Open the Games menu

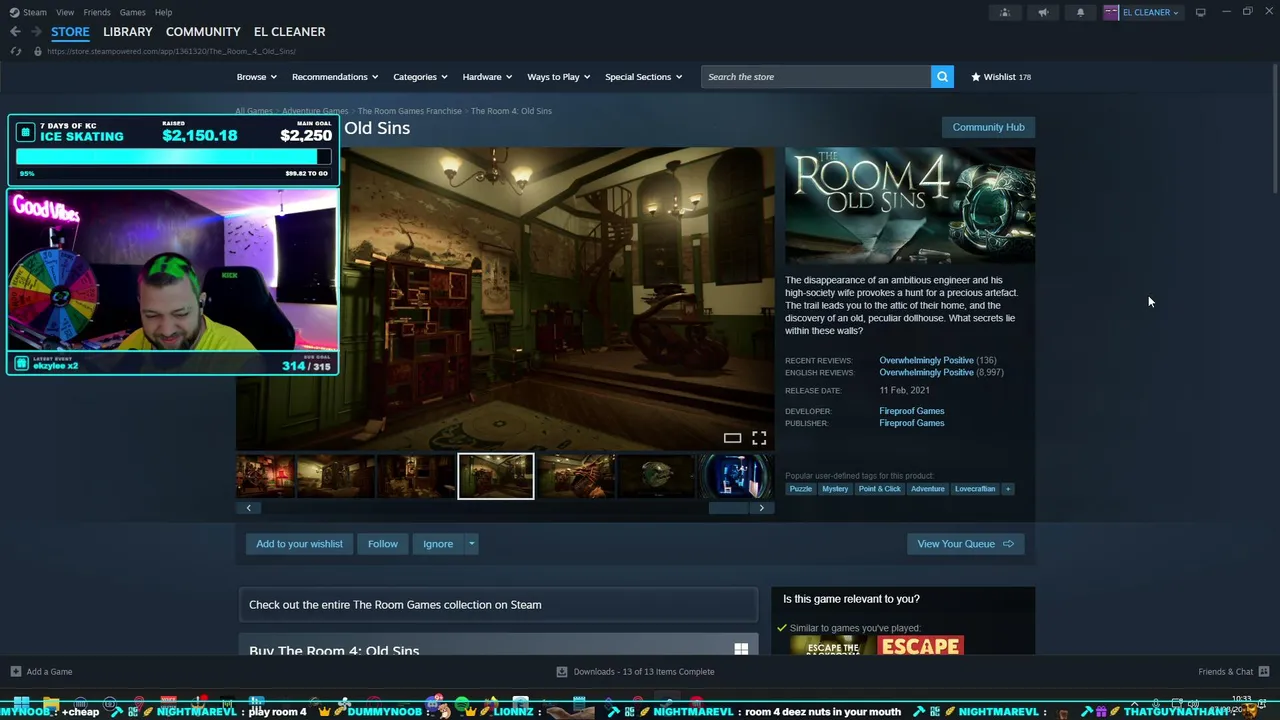tap(132, 12)
